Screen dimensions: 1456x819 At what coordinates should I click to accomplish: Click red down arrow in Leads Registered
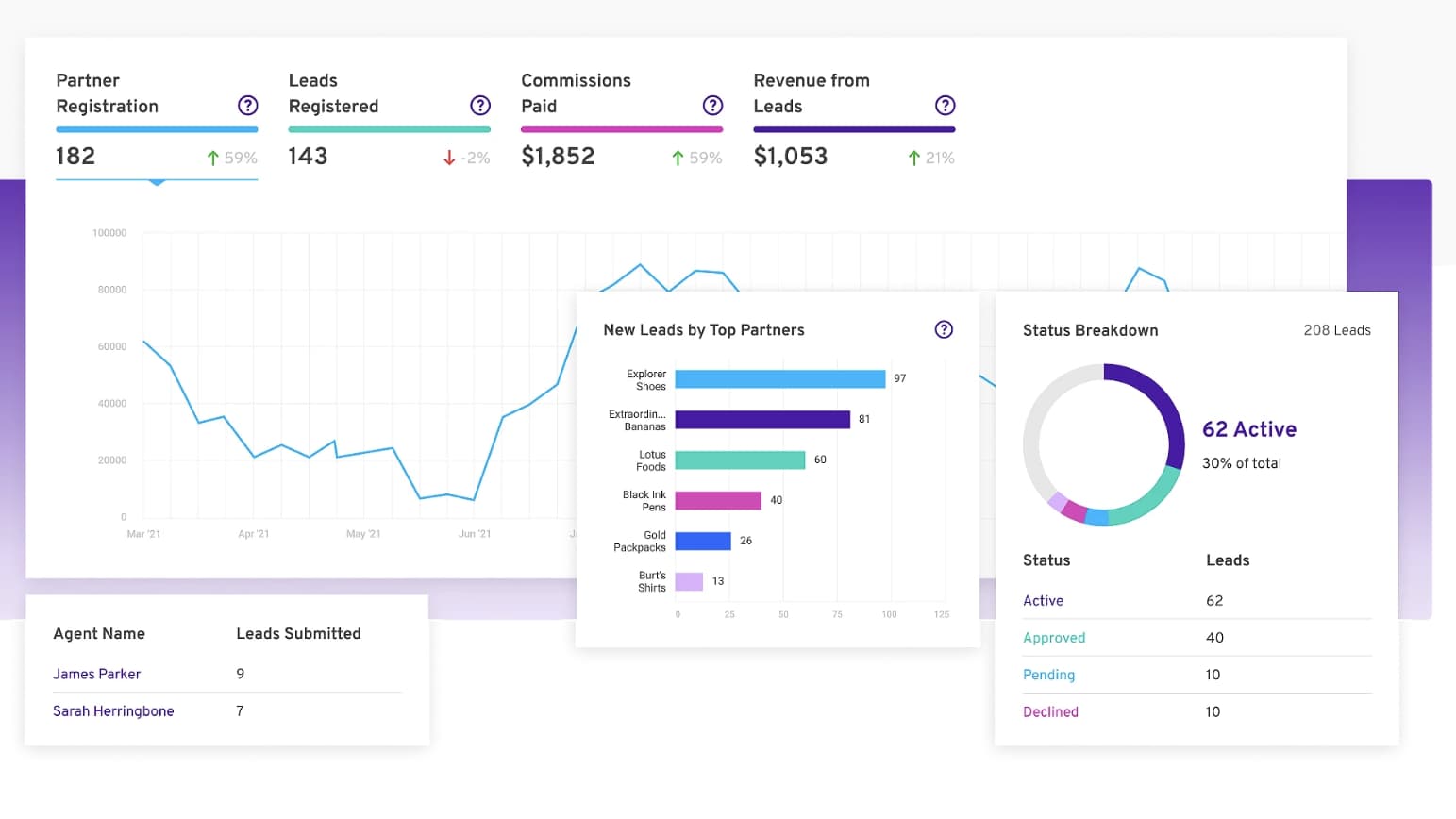tap(449, 159)
